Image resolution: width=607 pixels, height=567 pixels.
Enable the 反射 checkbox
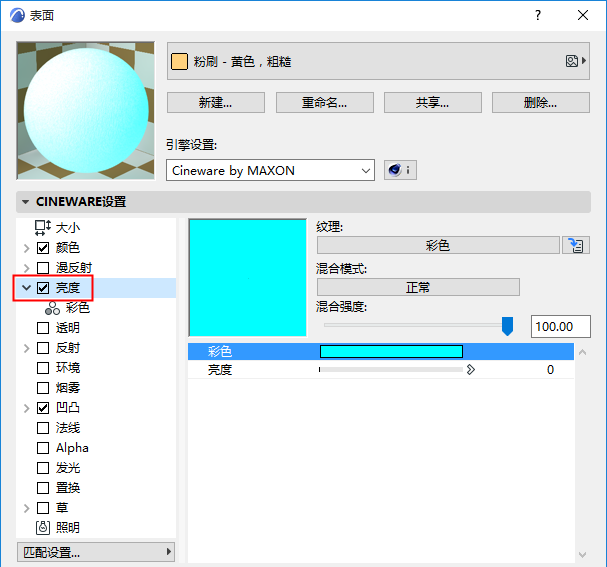pyautogui.click(x=43, y=348)
